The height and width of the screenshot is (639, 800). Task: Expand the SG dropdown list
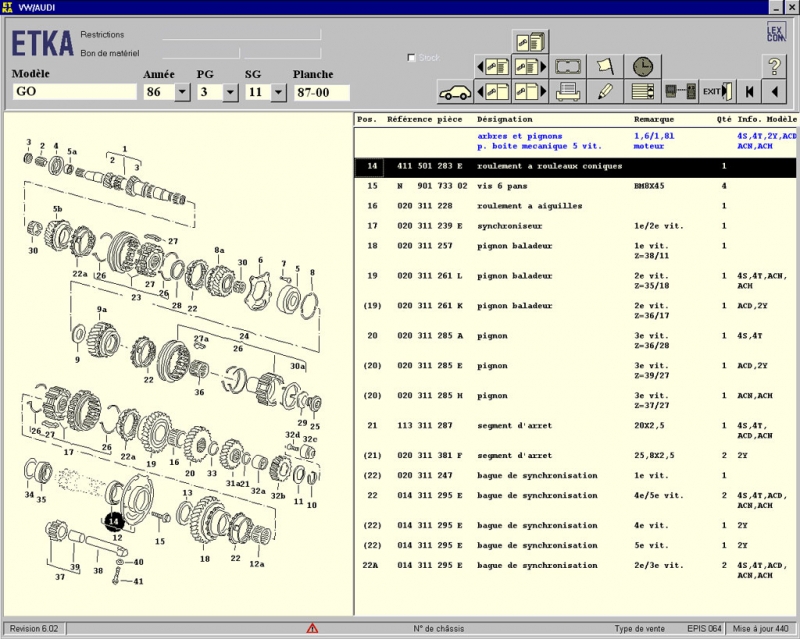279,92
